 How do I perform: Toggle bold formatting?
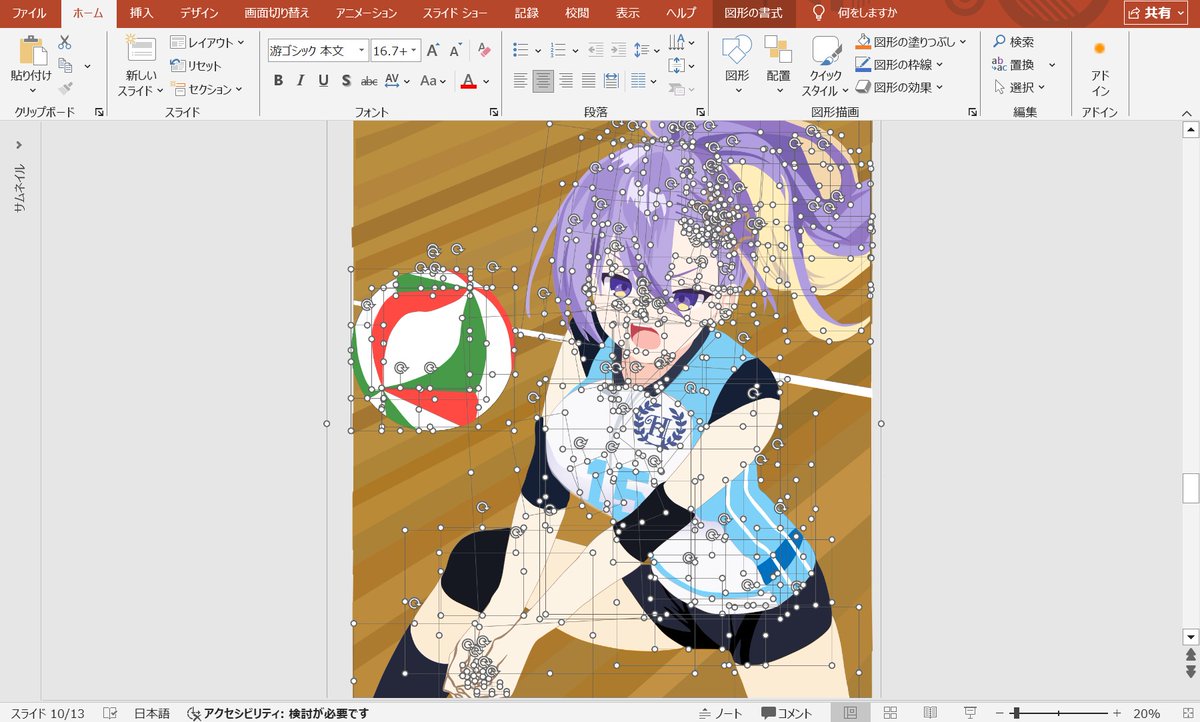pos(279,81)
